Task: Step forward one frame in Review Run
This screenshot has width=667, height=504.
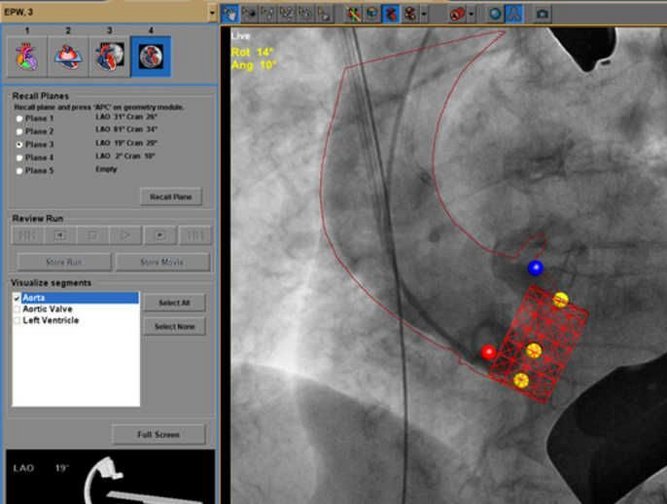Action: click(160, 235)
